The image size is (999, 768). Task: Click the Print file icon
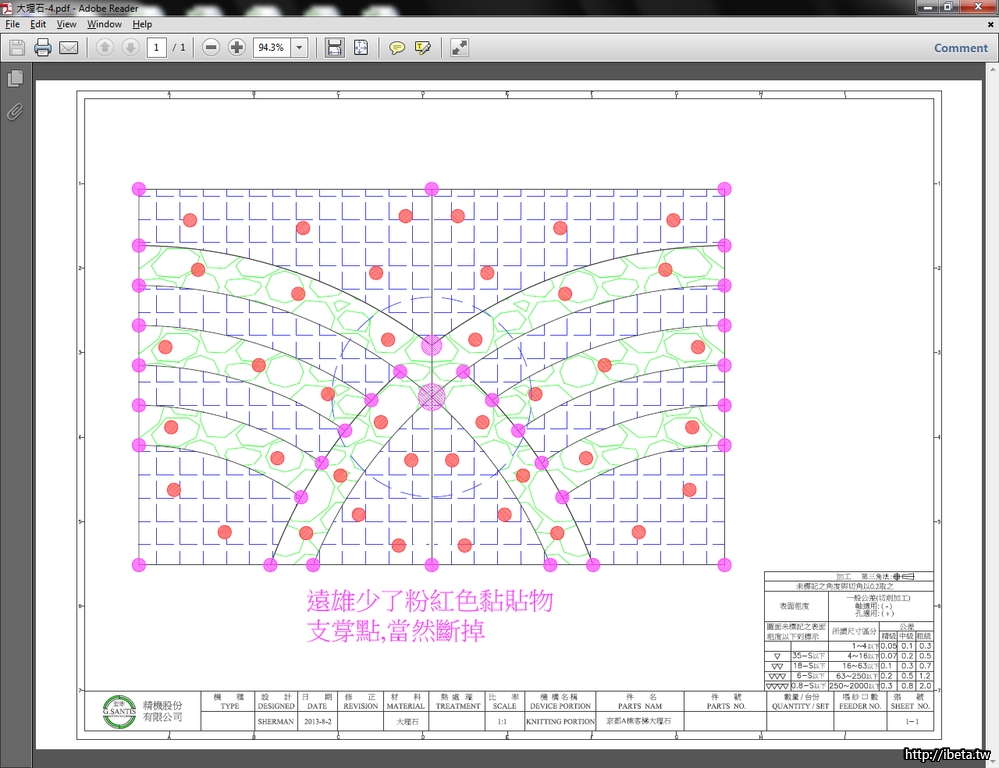click(x=43, y=47)
